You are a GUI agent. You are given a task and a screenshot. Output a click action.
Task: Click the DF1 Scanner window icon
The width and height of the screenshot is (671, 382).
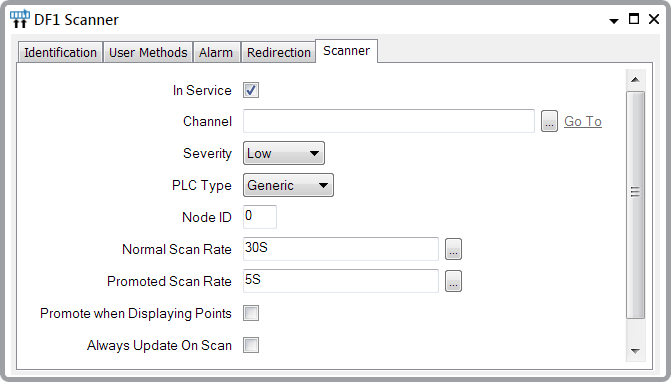(x=20, y=19)
